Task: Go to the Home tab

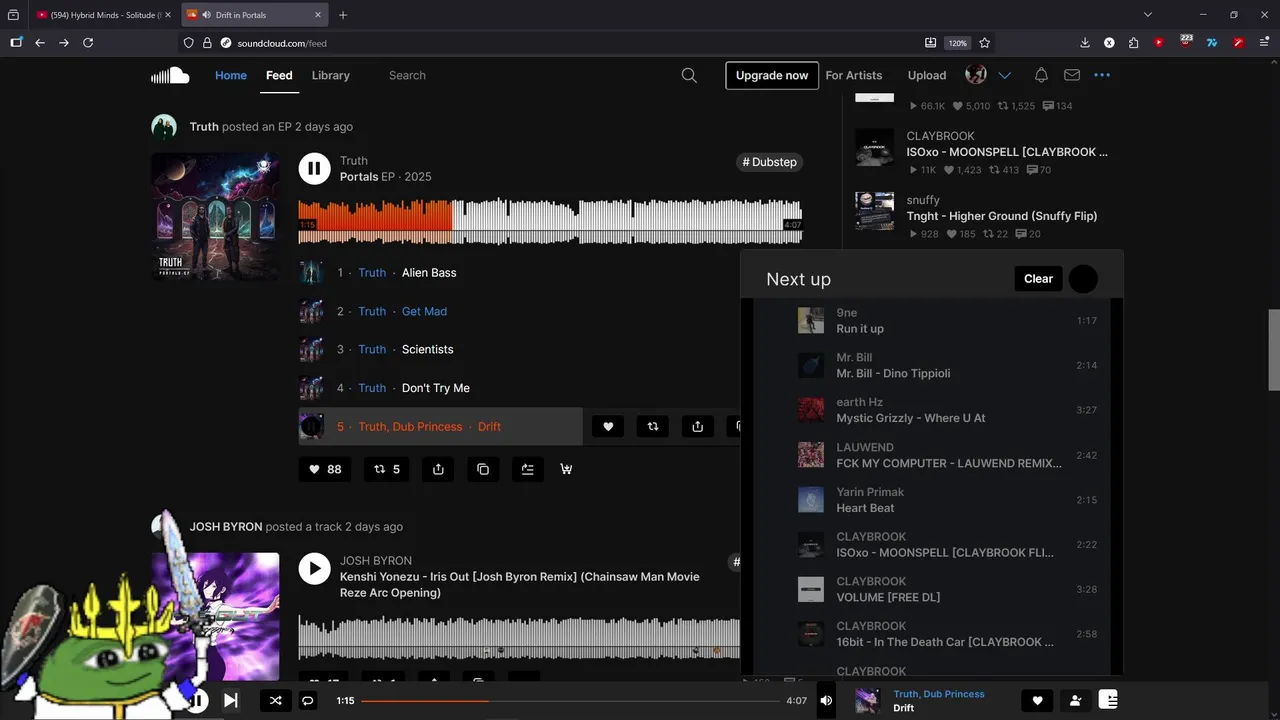Action: pos(231,75)
